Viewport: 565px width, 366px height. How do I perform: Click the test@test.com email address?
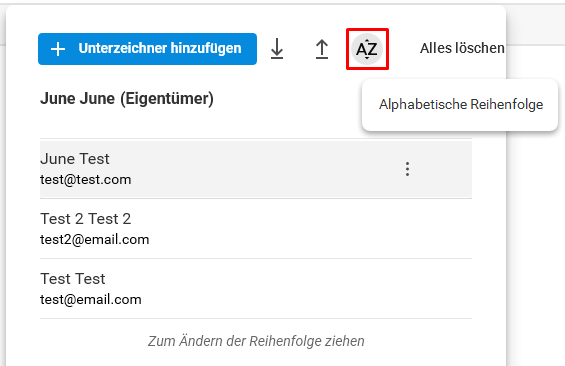(x=85, y=179)
